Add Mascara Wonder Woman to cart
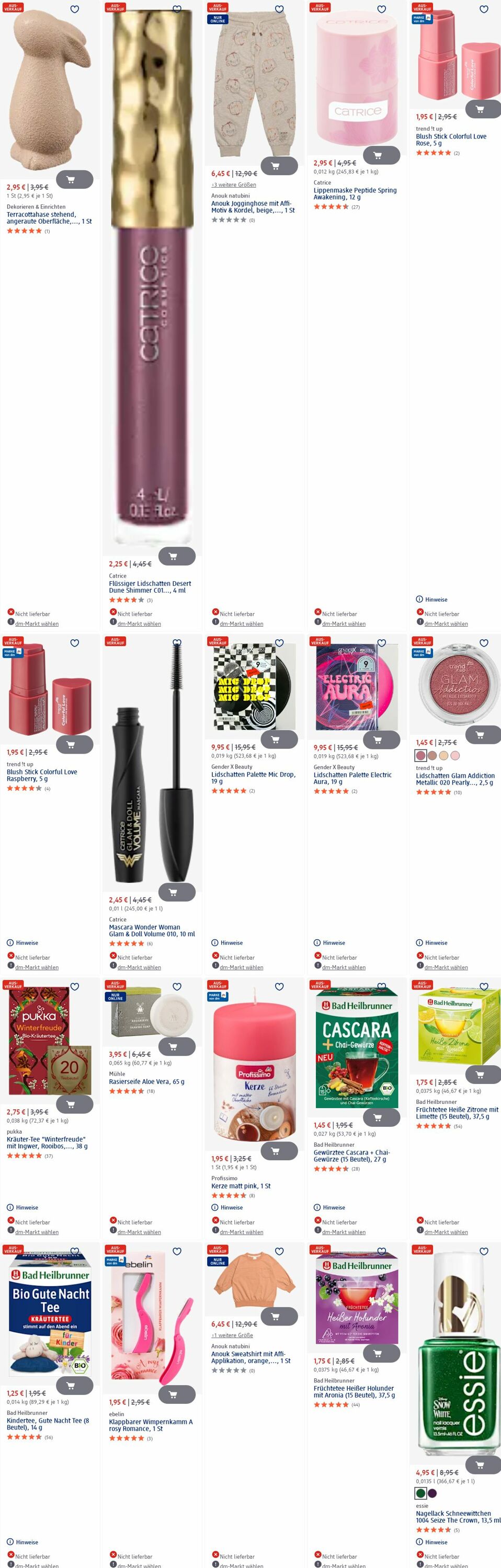This screenshot has height=1568, width=501. tap(177, 892)
